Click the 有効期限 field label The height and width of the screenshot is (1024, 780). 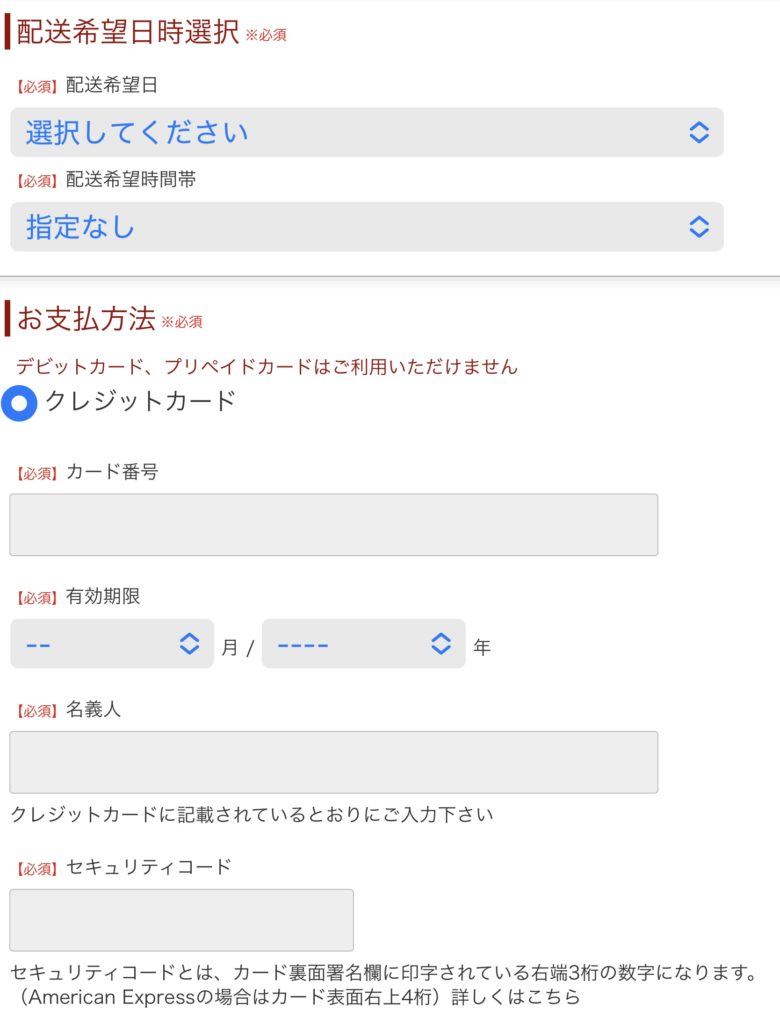tap(103, 596)
